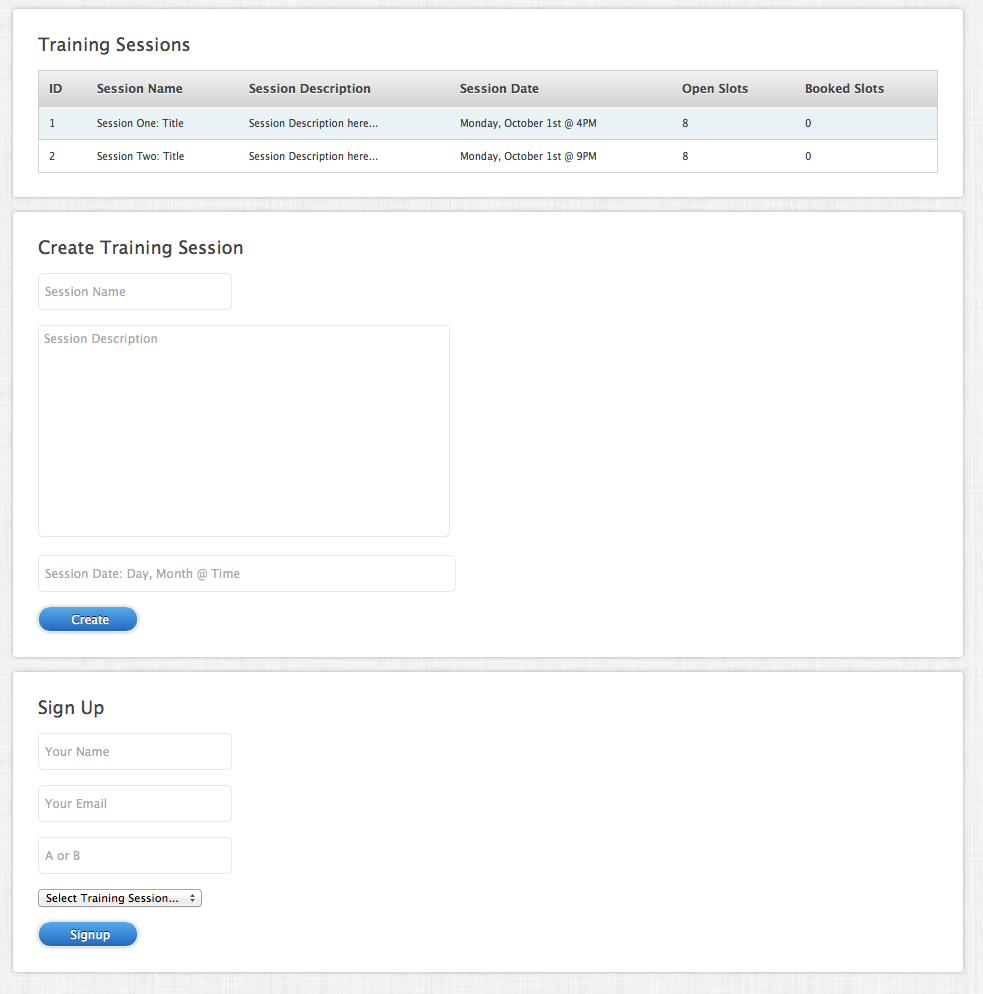
Task: Click the Create button
Action: point(88,619)
